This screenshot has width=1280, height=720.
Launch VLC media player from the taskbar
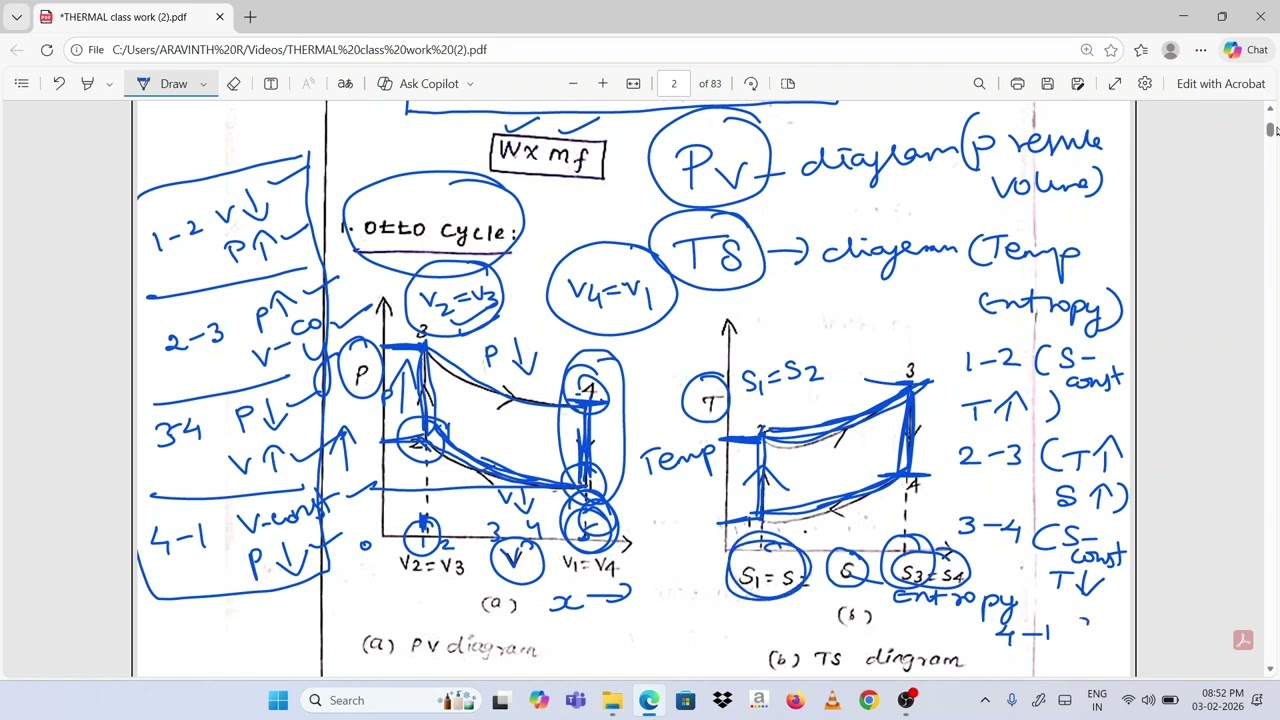832,700
